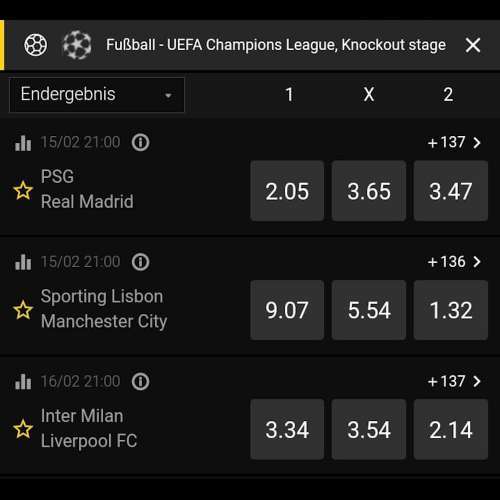
Task: Expand +136 markets for Sporting Lisbon match
Action: click(454, 262)
